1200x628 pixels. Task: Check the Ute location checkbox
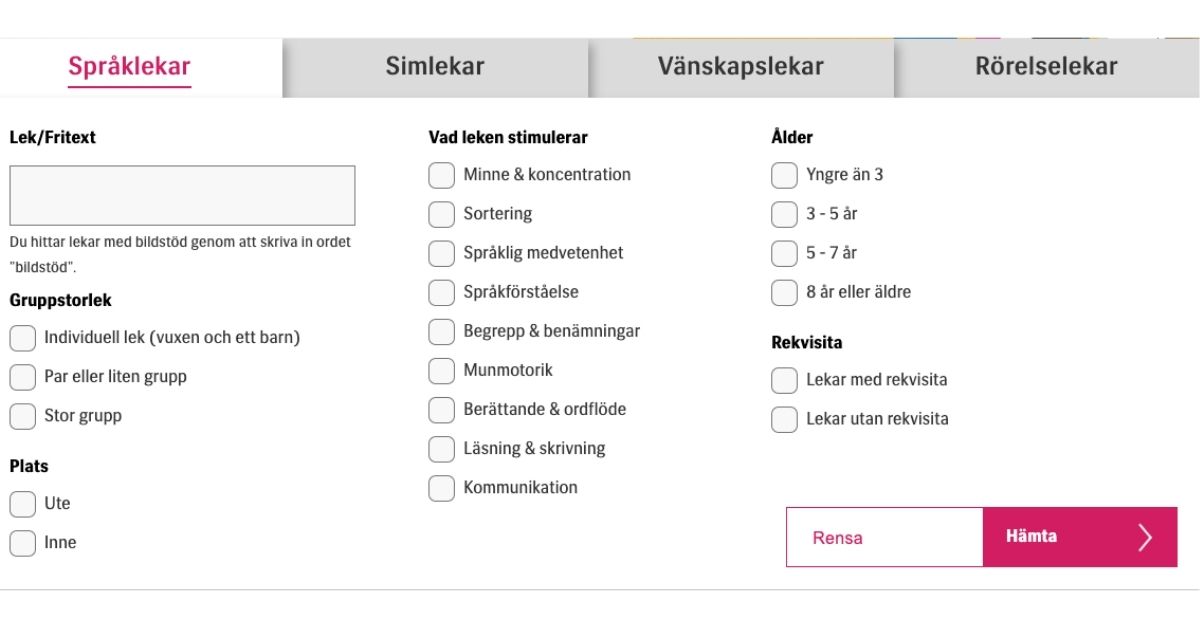23,504
